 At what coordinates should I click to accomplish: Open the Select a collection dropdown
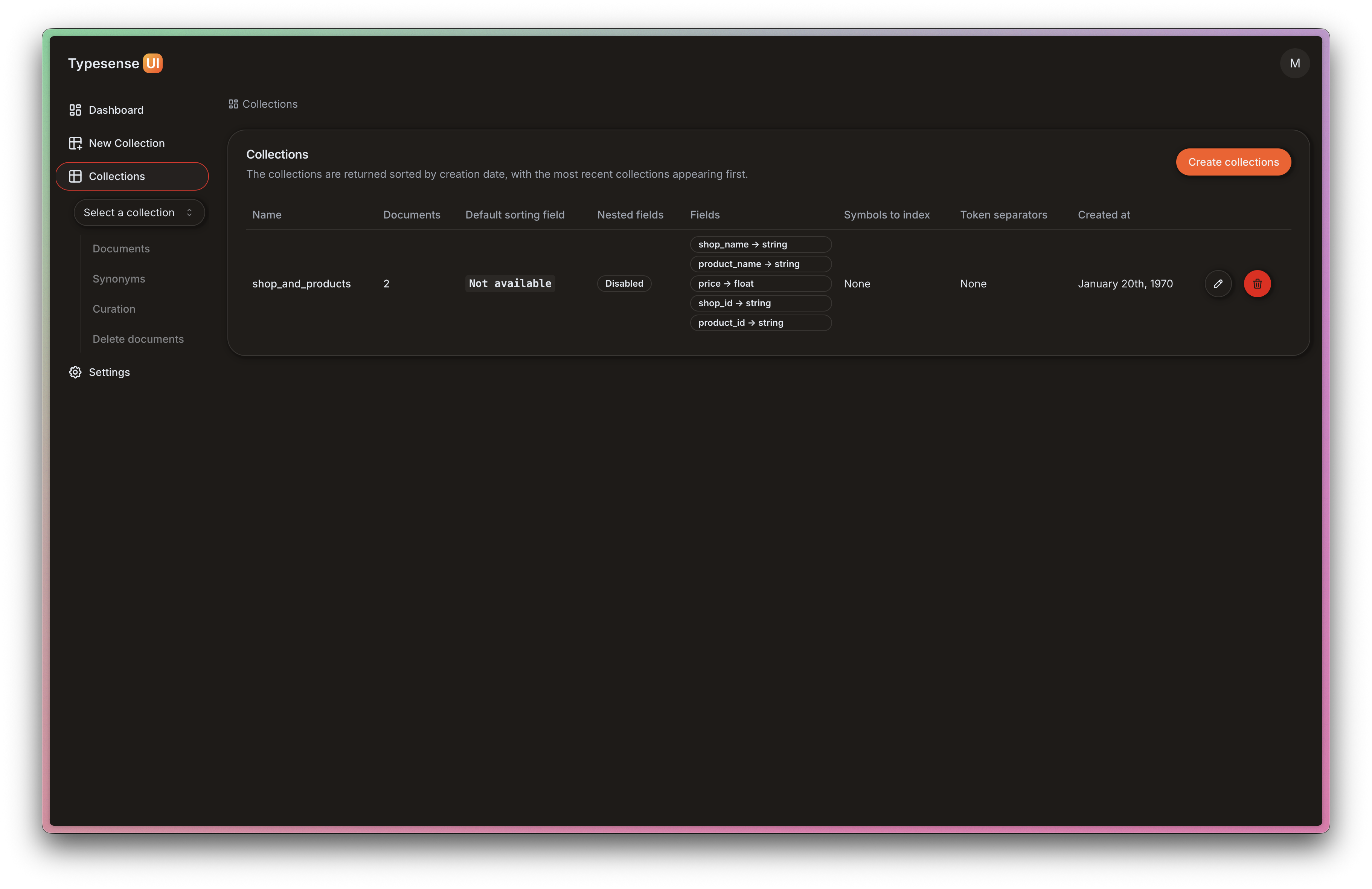(139, 213)
